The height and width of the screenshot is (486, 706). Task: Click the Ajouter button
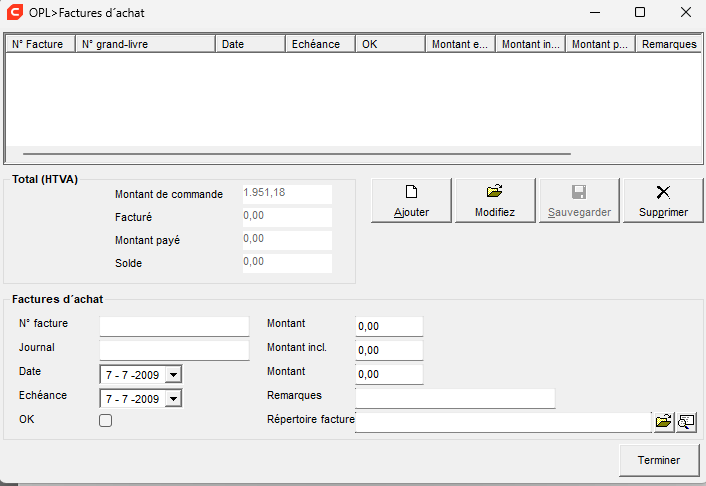coord(411,200)
